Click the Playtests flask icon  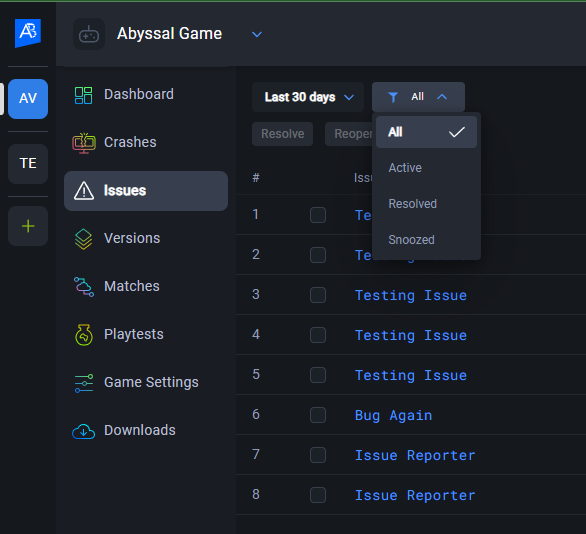coord(84,335)
